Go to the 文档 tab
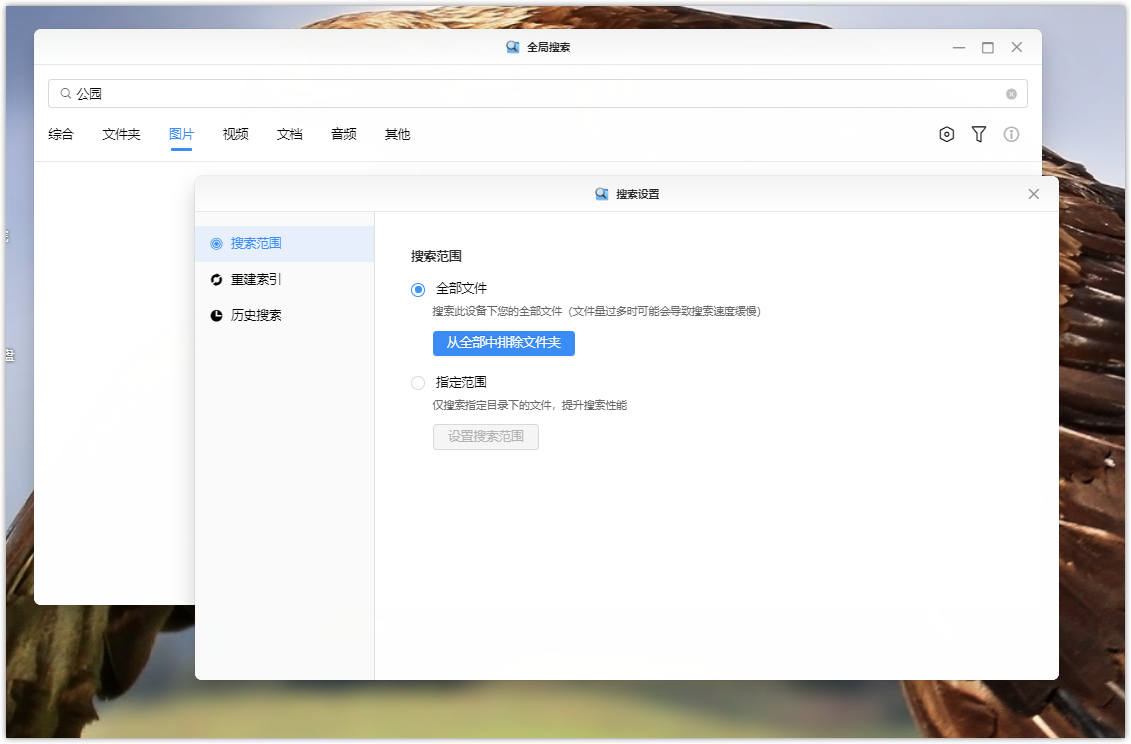1131x744 pixels. 289,134
